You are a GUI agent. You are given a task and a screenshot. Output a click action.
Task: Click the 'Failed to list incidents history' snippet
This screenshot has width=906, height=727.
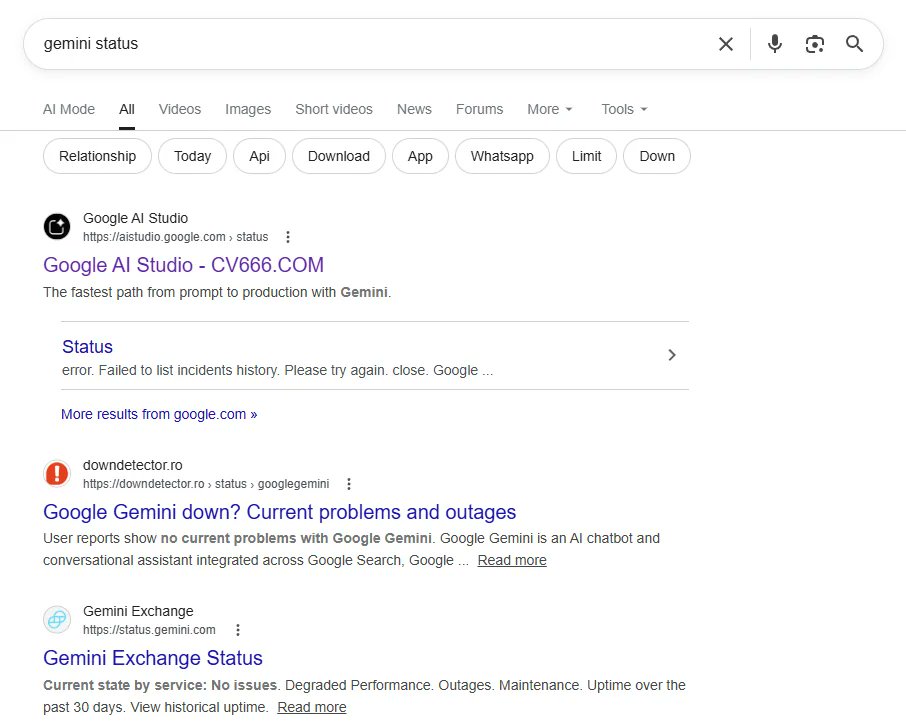click(277, 370)
